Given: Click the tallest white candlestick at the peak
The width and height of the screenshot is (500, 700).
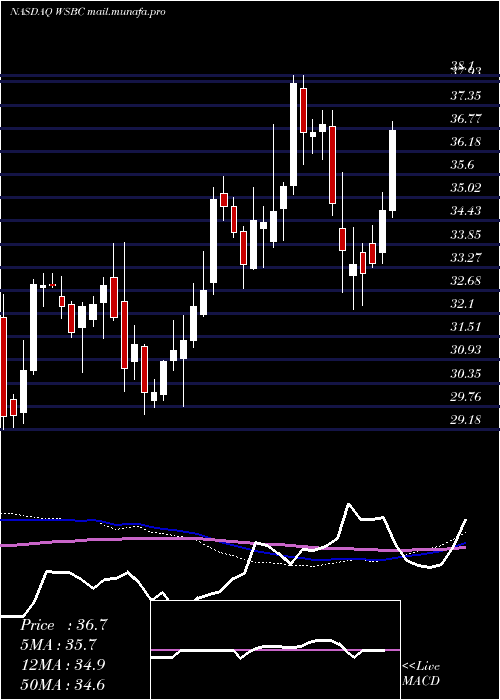Looking at the screenshot, I should tap(293, 134).
